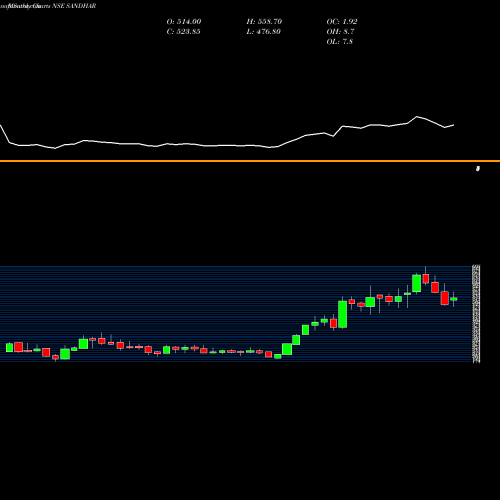Screen dimensions: 500x500
Task: Click the peak of the white line chart
Action: coord(417,117)
